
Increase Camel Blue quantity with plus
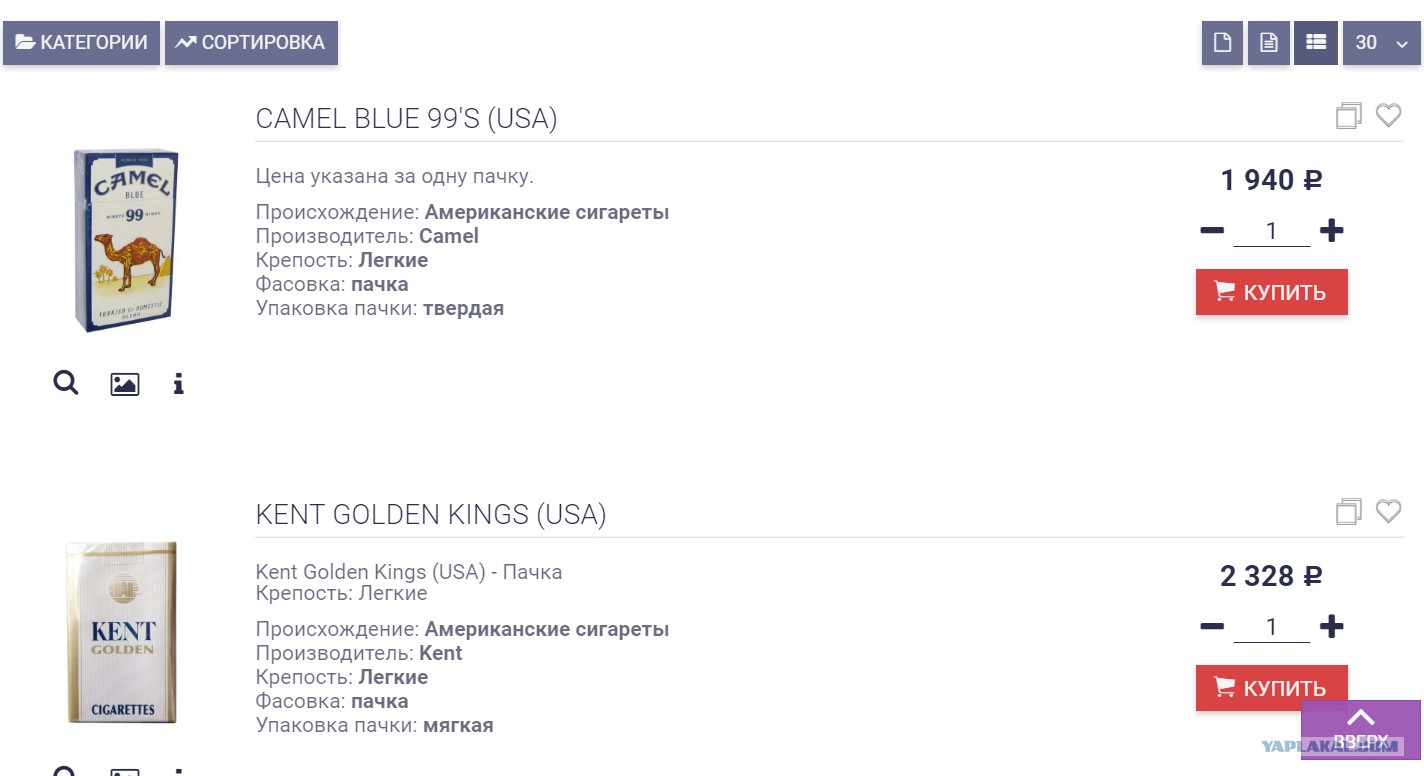tap(1331, 231)
